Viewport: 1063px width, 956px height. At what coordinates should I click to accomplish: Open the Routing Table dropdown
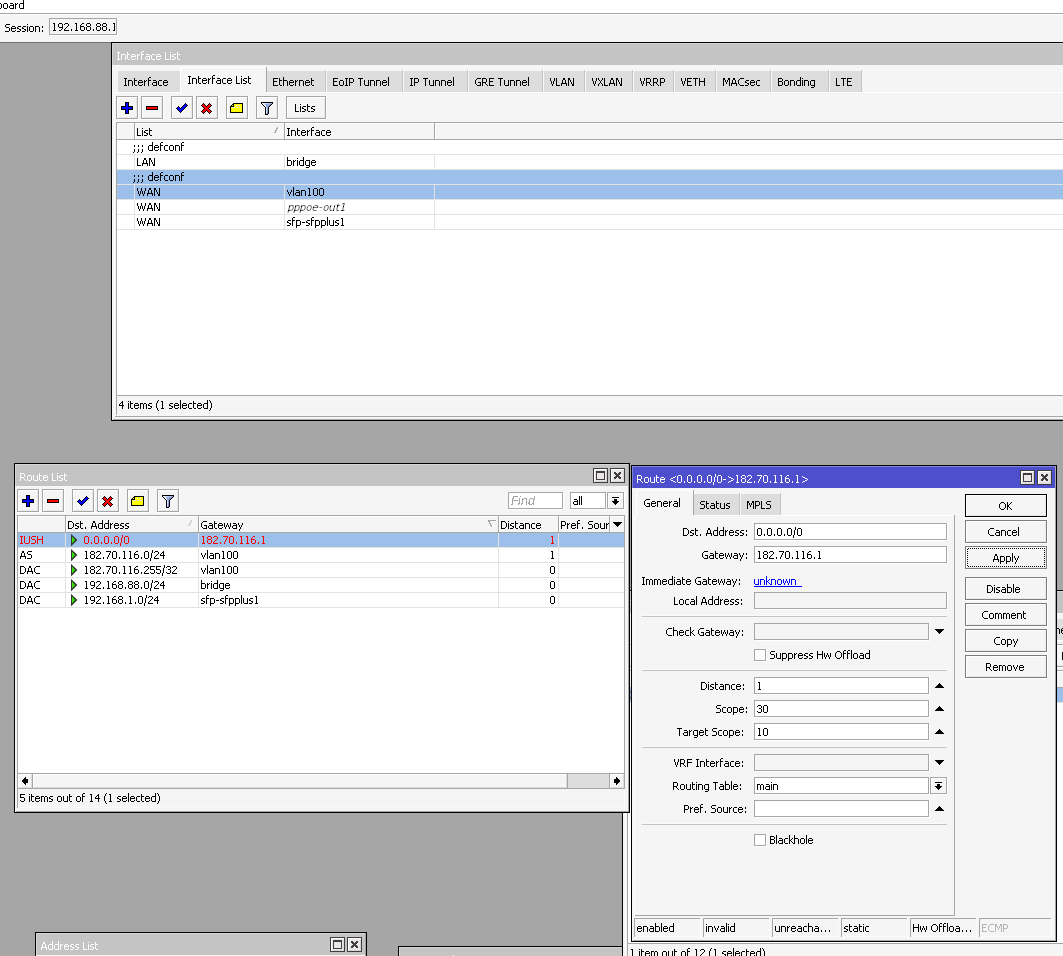point(938,786)
